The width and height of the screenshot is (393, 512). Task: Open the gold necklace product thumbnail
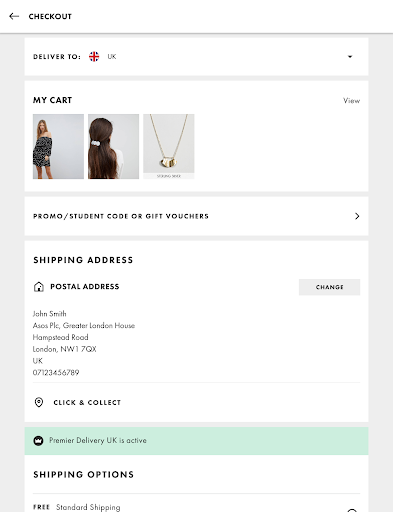tap(169, 147)
